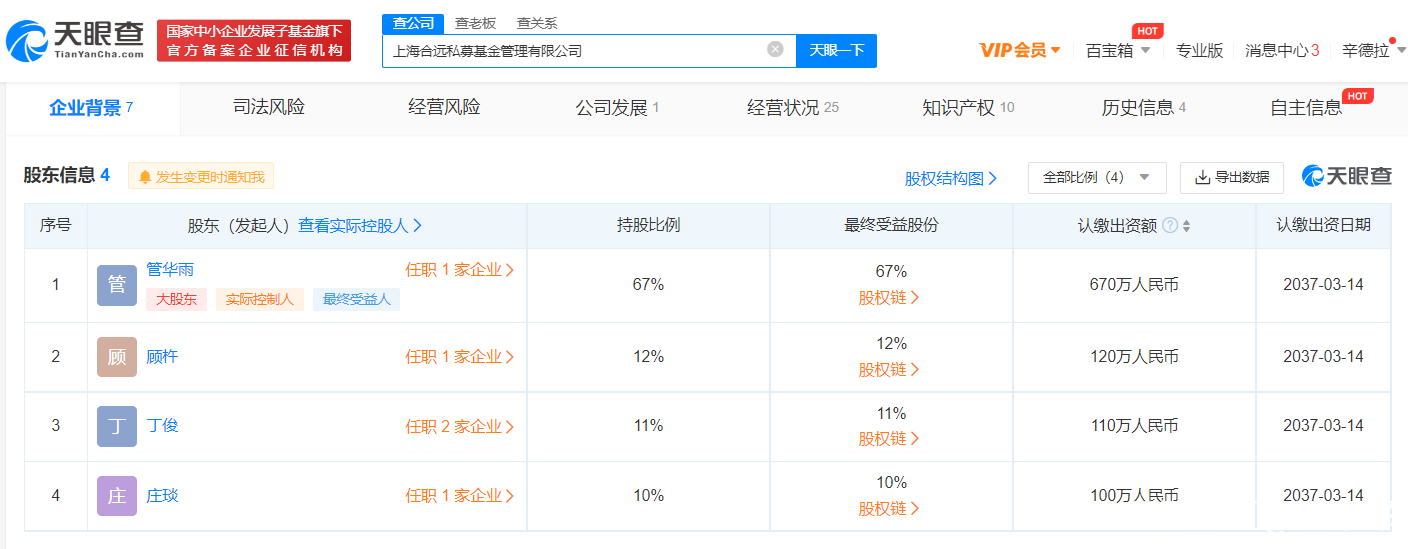Click 导出数据 export button
This screenshot has height=549, width=1408.
point(1231,177)
